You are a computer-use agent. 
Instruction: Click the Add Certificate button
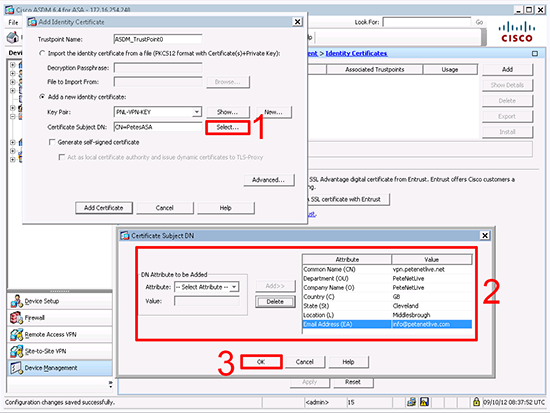pos(104,208)
